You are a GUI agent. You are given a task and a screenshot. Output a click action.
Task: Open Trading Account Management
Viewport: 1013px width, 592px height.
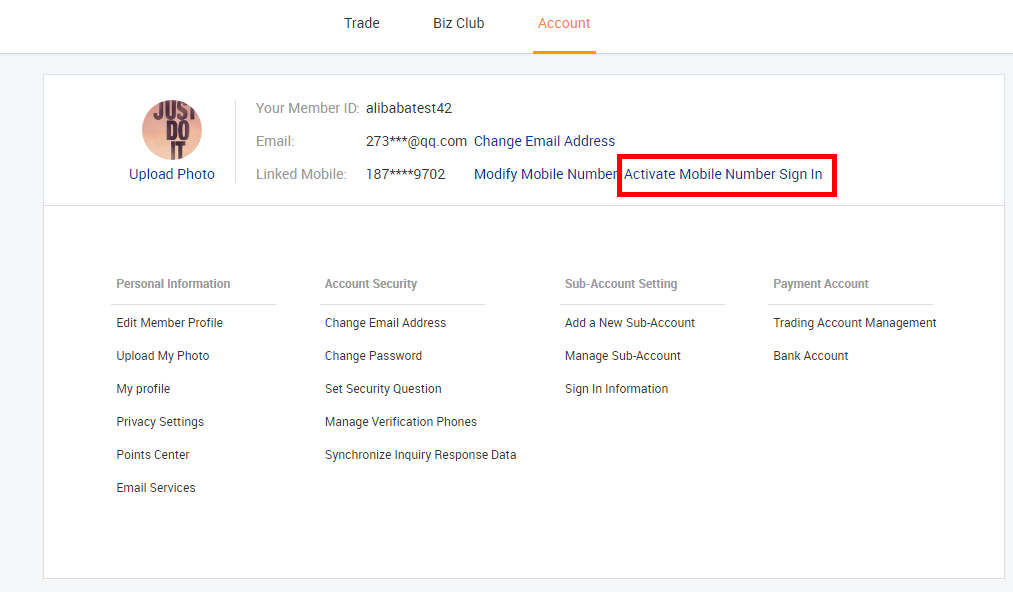point(855,322)
